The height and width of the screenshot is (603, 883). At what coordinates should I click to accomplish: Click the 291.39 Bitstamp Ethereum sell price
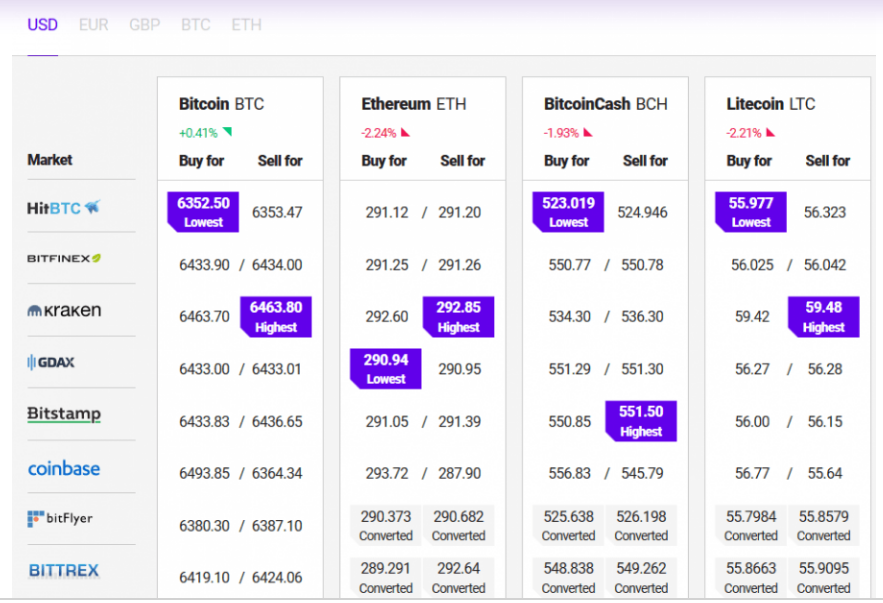460,421
